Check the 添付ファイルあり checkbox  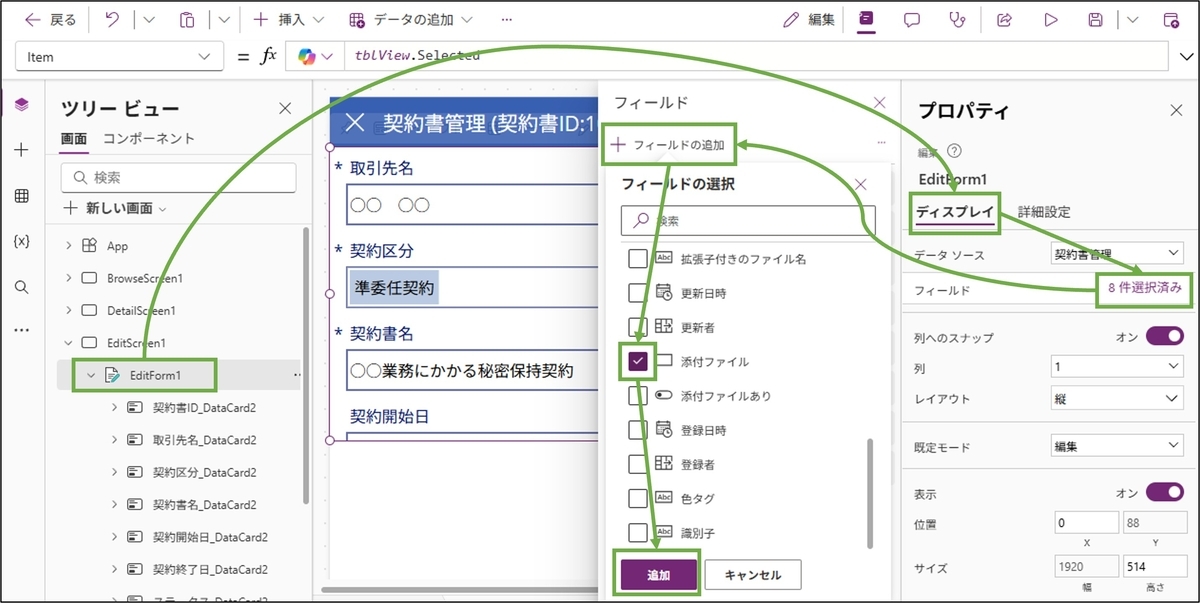[x=638, y=396]
